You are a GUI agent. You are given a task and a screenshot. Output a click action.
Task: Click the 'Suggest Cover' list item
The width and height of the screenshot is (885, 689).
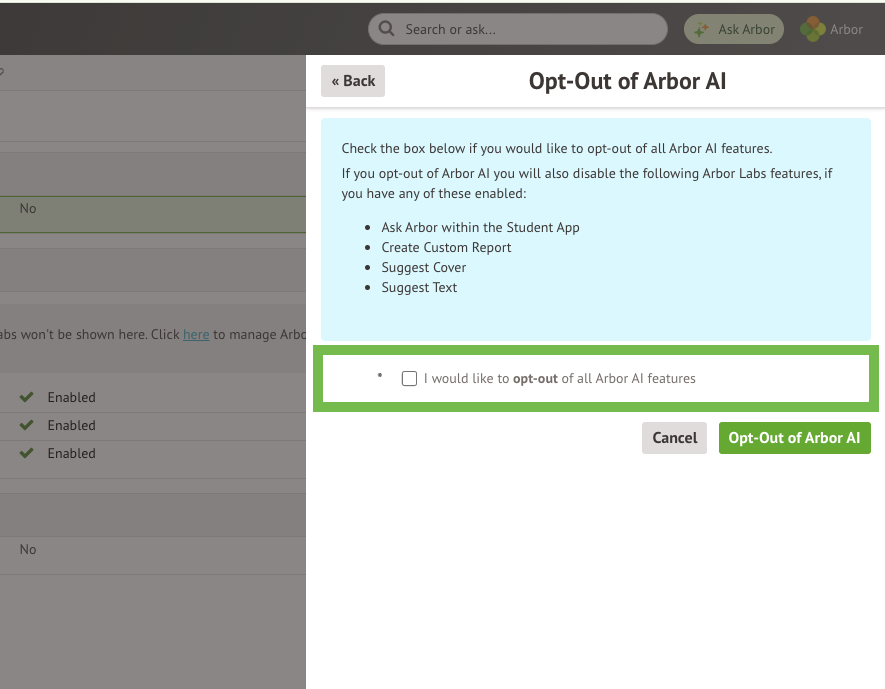pos(423,267)
